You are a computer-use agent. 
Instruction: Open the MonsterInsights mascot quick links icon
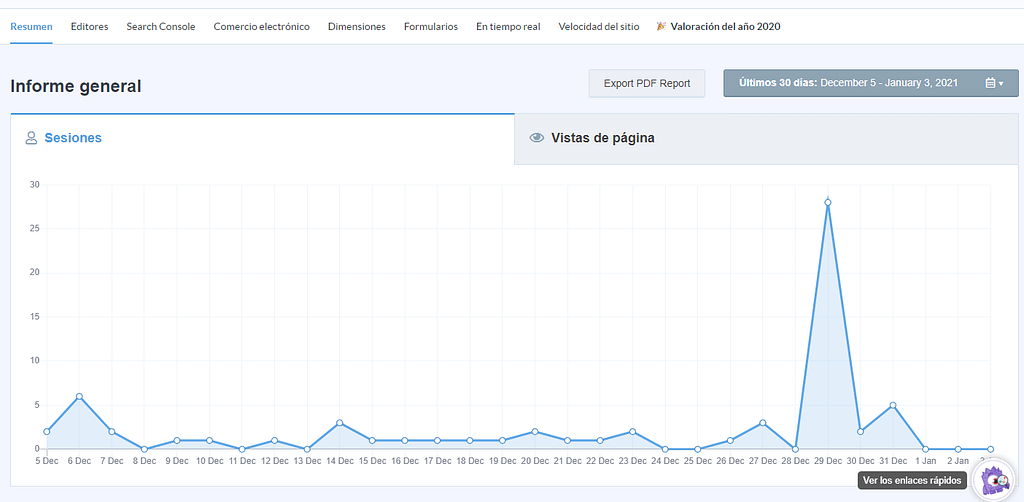994,481
